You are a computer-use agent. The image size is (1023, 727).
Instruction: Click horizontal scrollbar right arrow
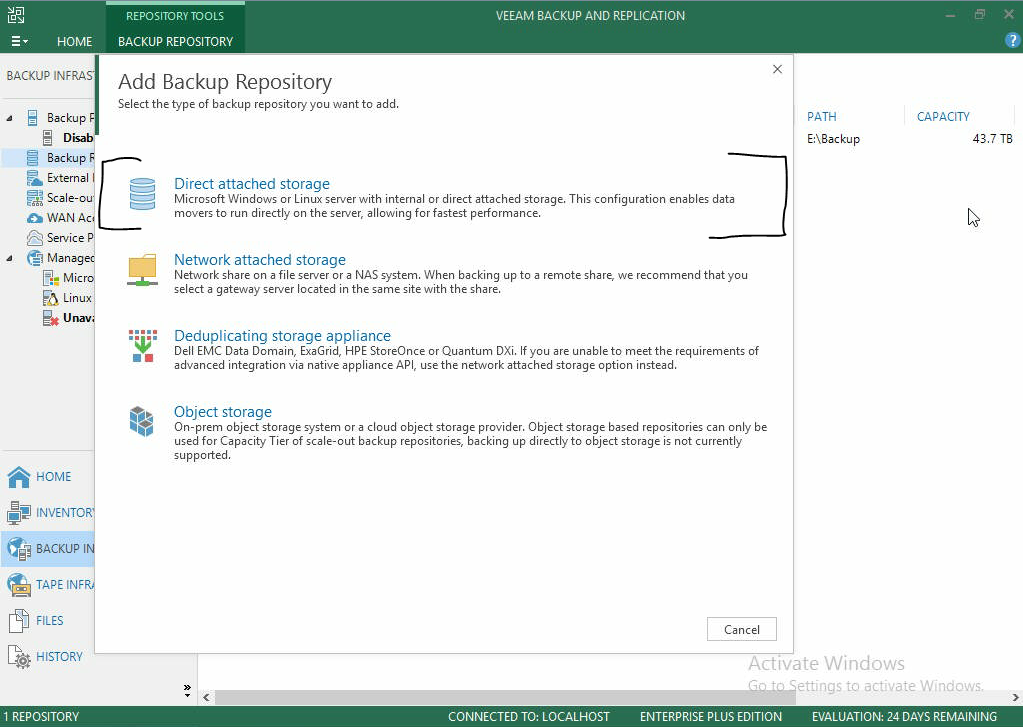(1015, 697)
